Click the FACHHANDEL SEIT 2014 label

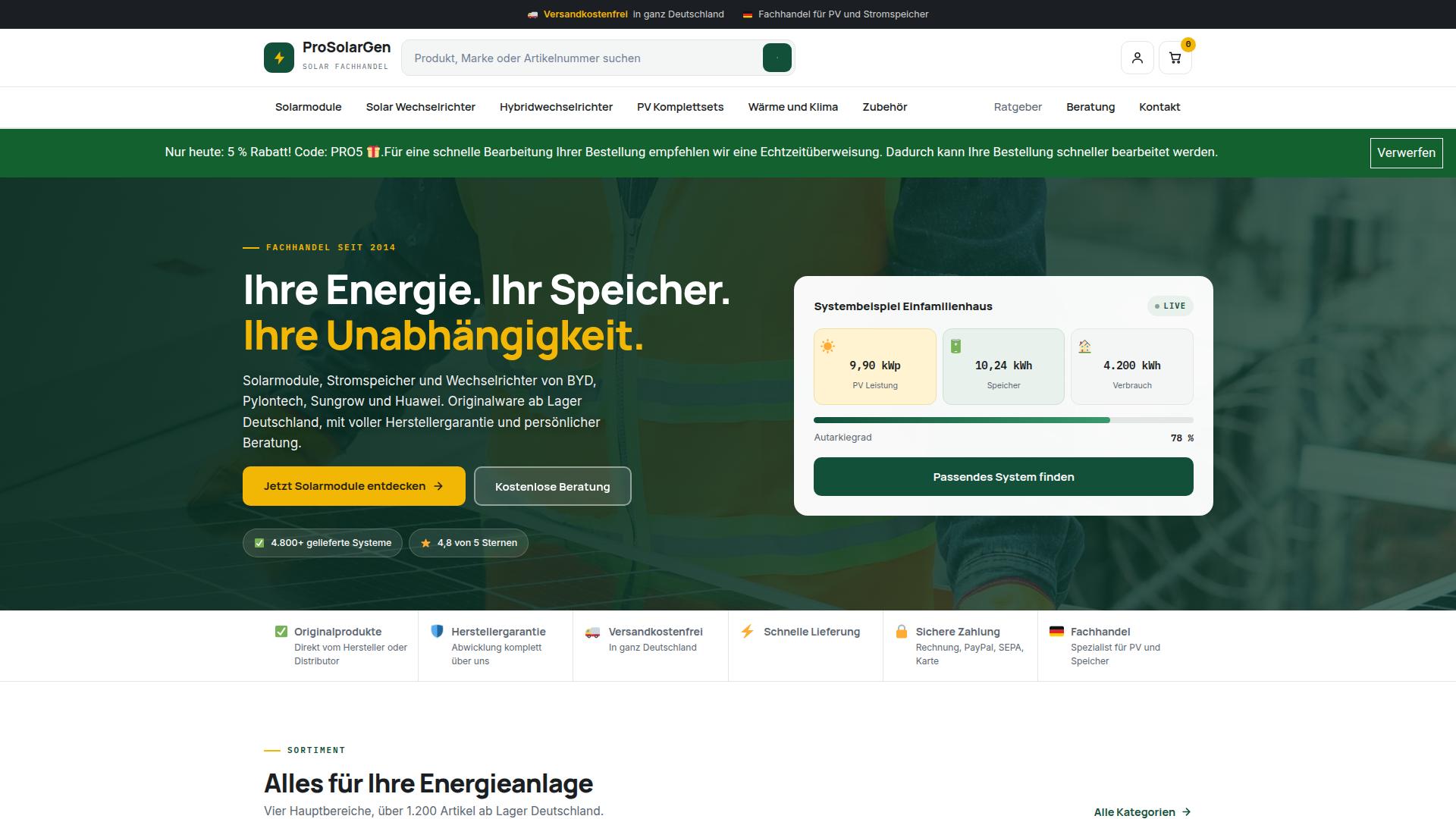tap(331, 247)
